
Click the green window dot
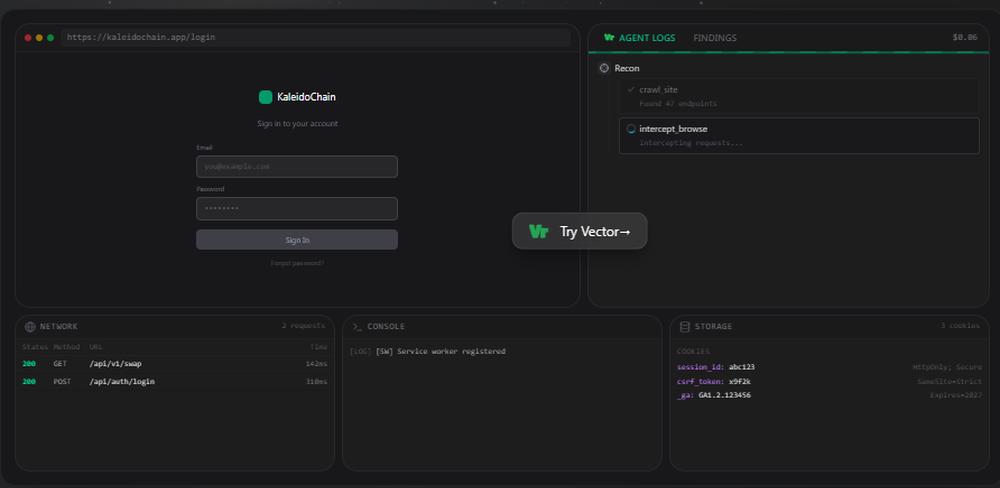point(50,38)
